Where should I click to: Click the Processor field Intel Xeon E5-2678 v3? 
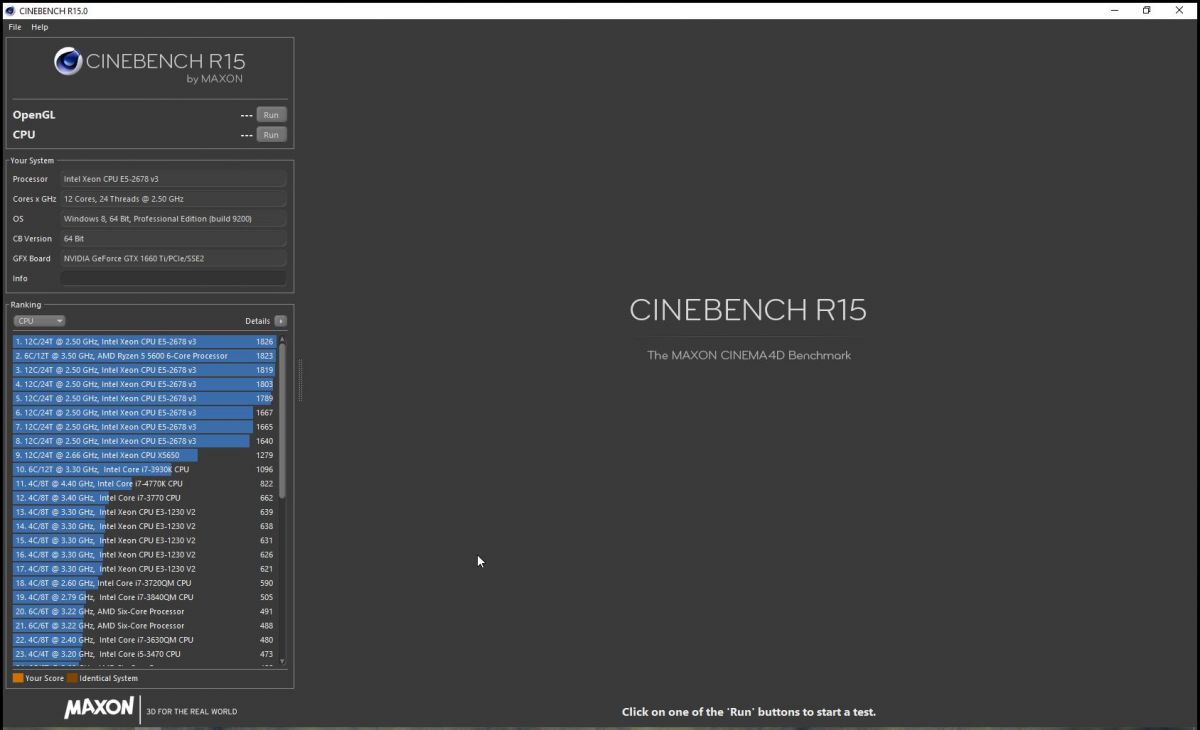(173, 179)
